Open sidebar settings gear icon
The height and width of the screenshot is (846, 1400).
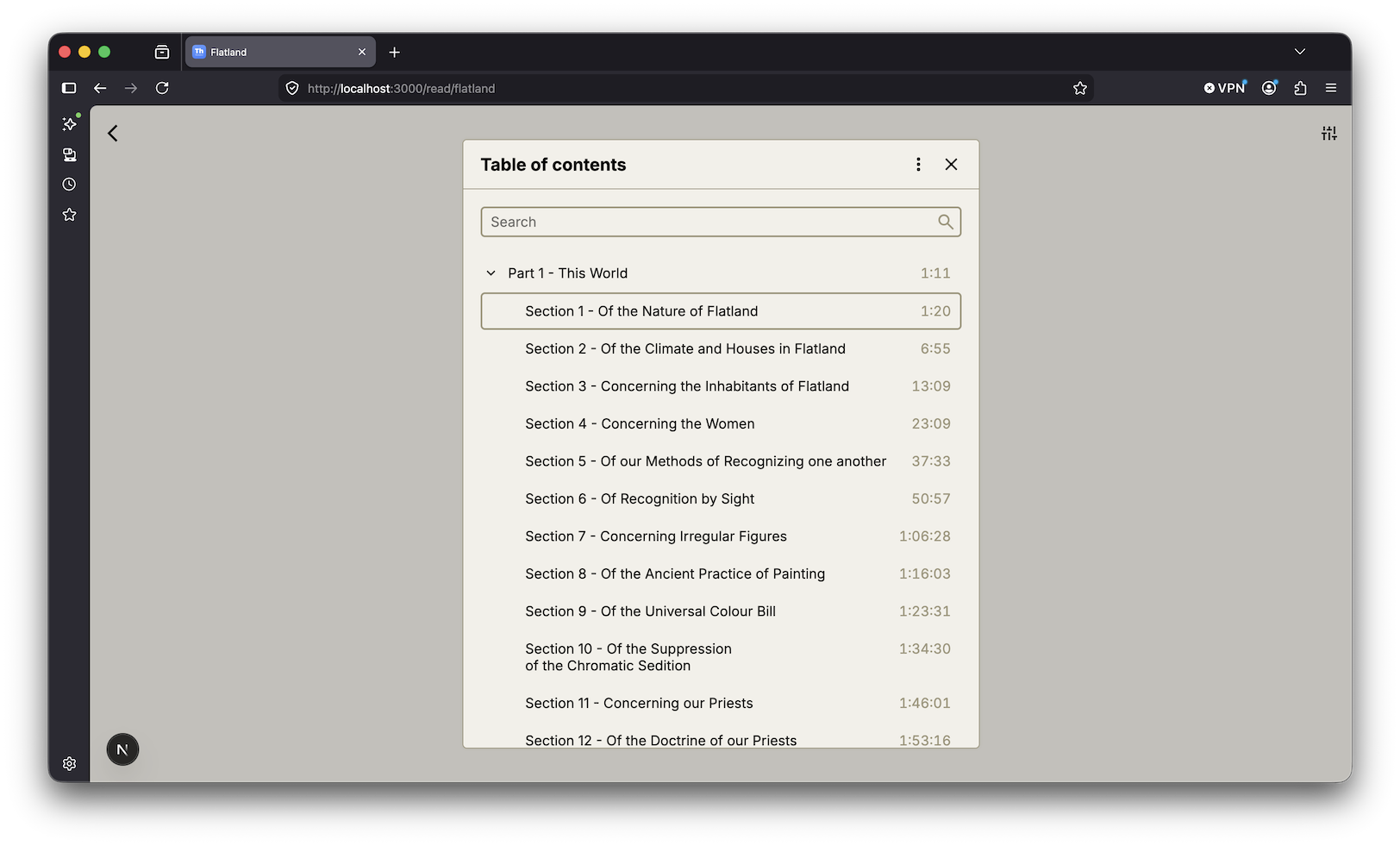pyautogui.click(x=70, y=764)
